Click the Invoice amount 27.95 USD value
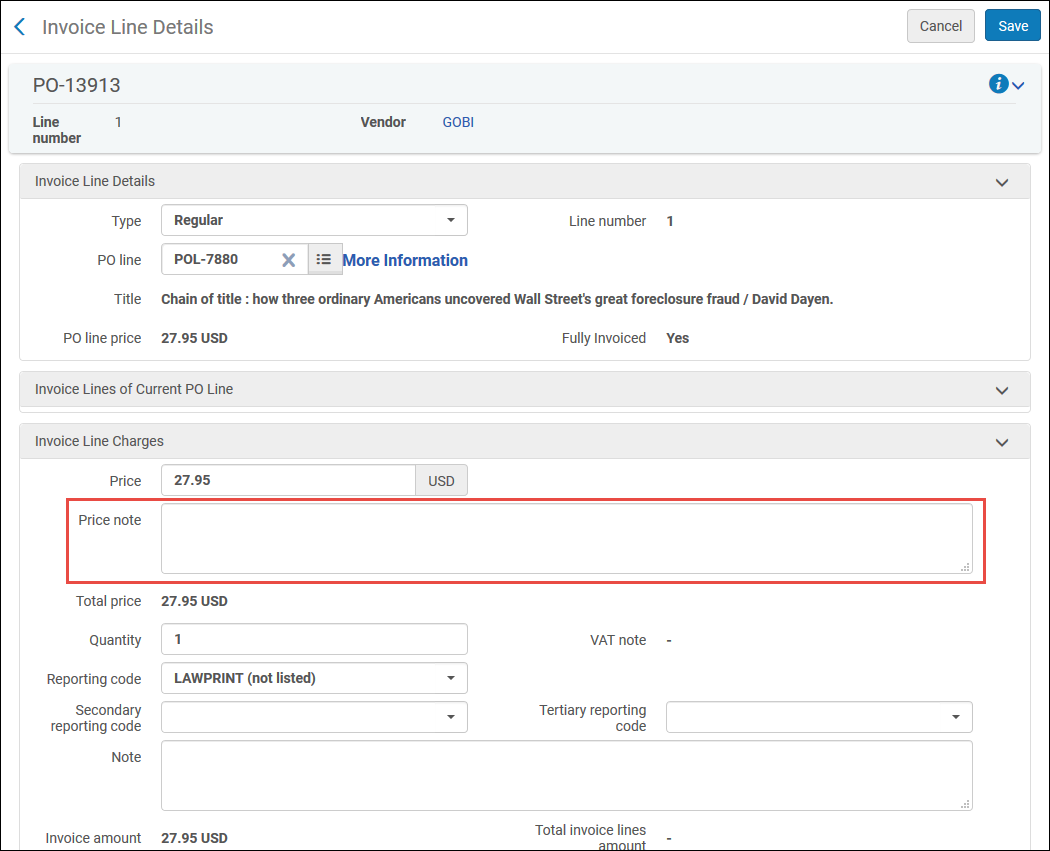This screenshot has width=1050, height=851. (x=194, y=838)
